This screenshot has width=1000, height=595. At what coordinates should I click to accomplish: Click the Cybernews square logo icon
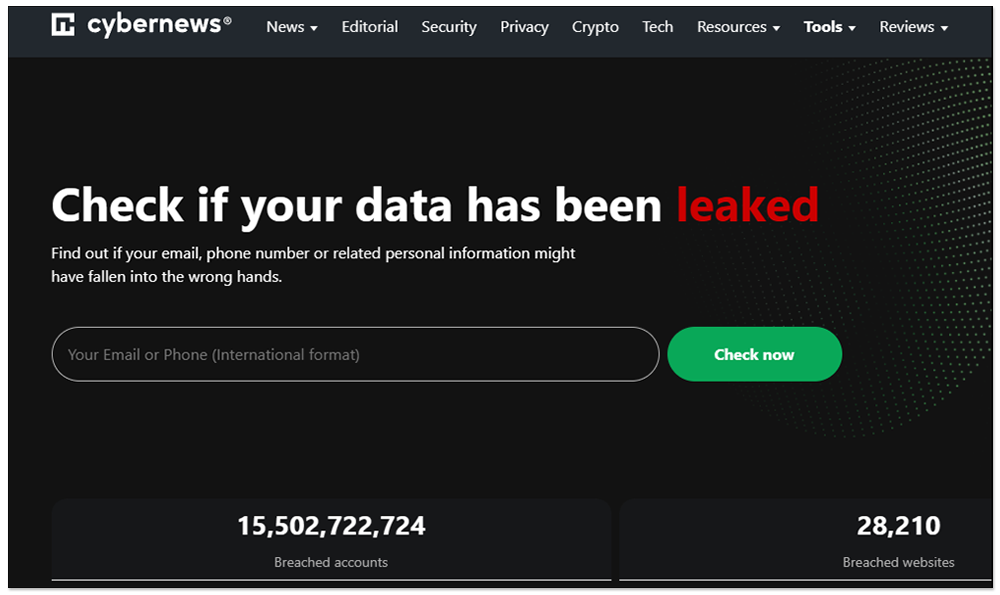62,24
